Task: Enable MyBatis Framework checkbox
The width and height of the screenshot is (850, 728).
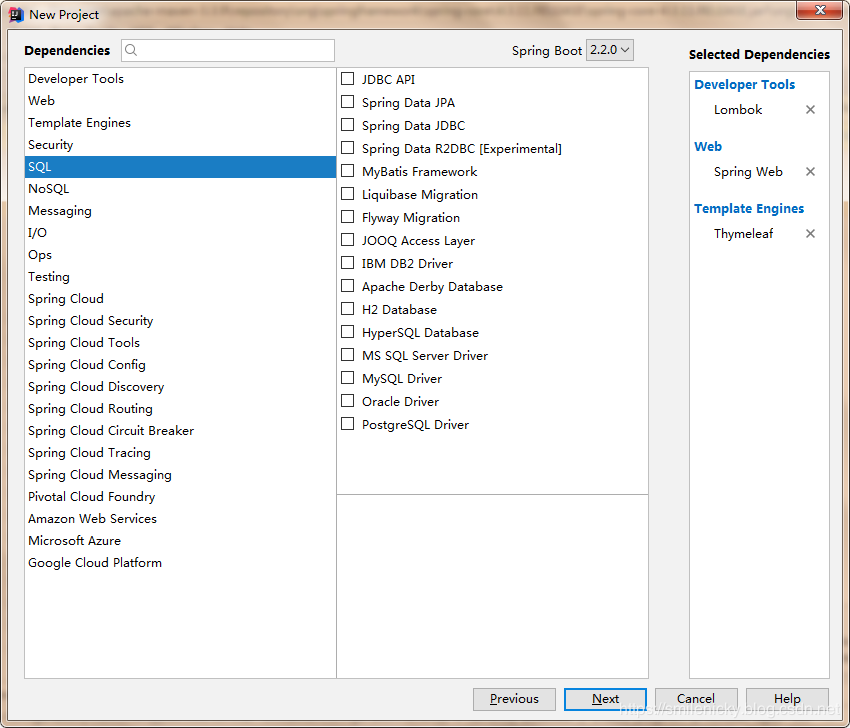Action: pos(347,171)
